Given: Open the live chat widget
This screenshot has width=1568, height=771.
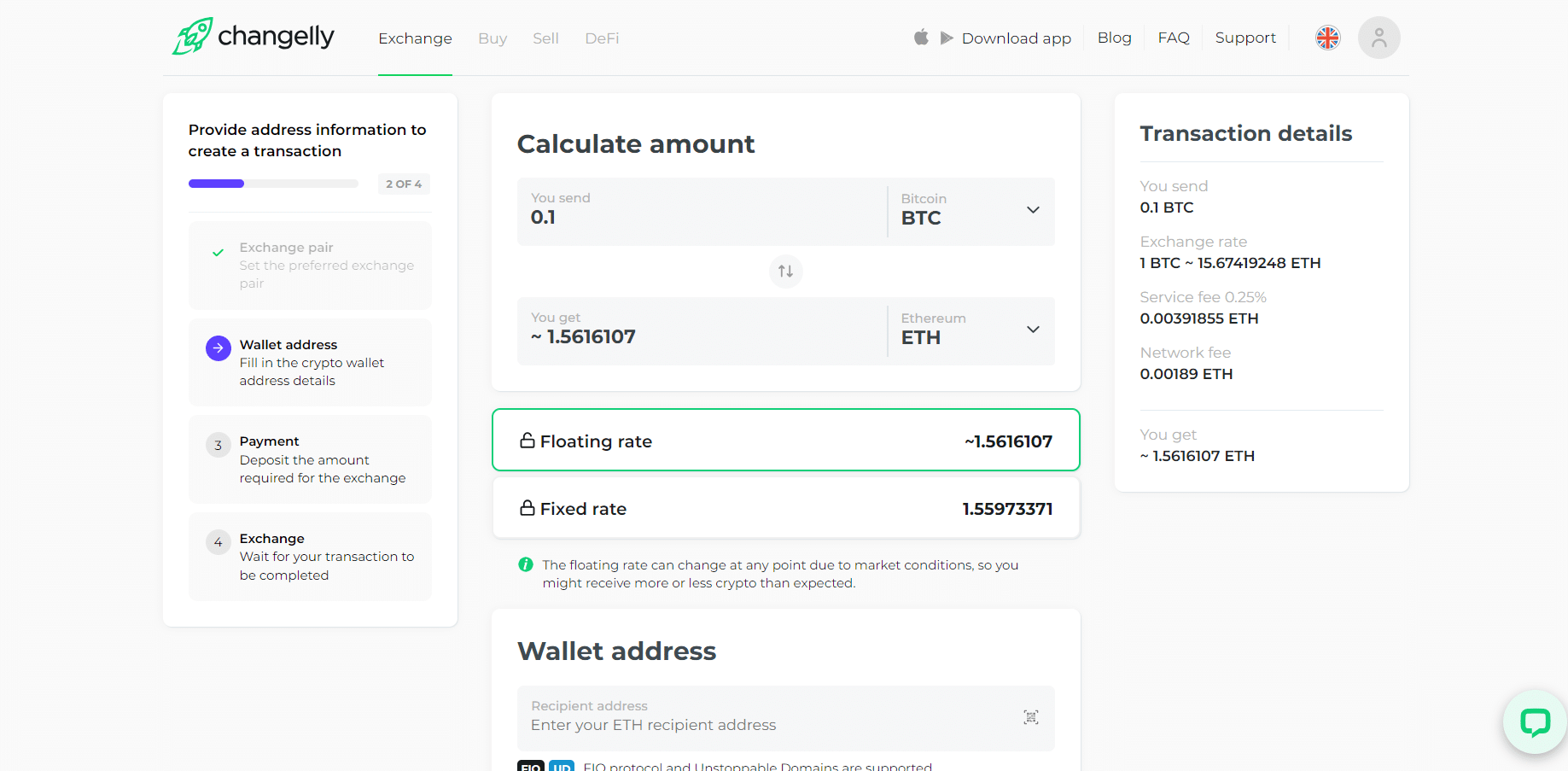Looking at the screenshot, I should [1535, 722].
